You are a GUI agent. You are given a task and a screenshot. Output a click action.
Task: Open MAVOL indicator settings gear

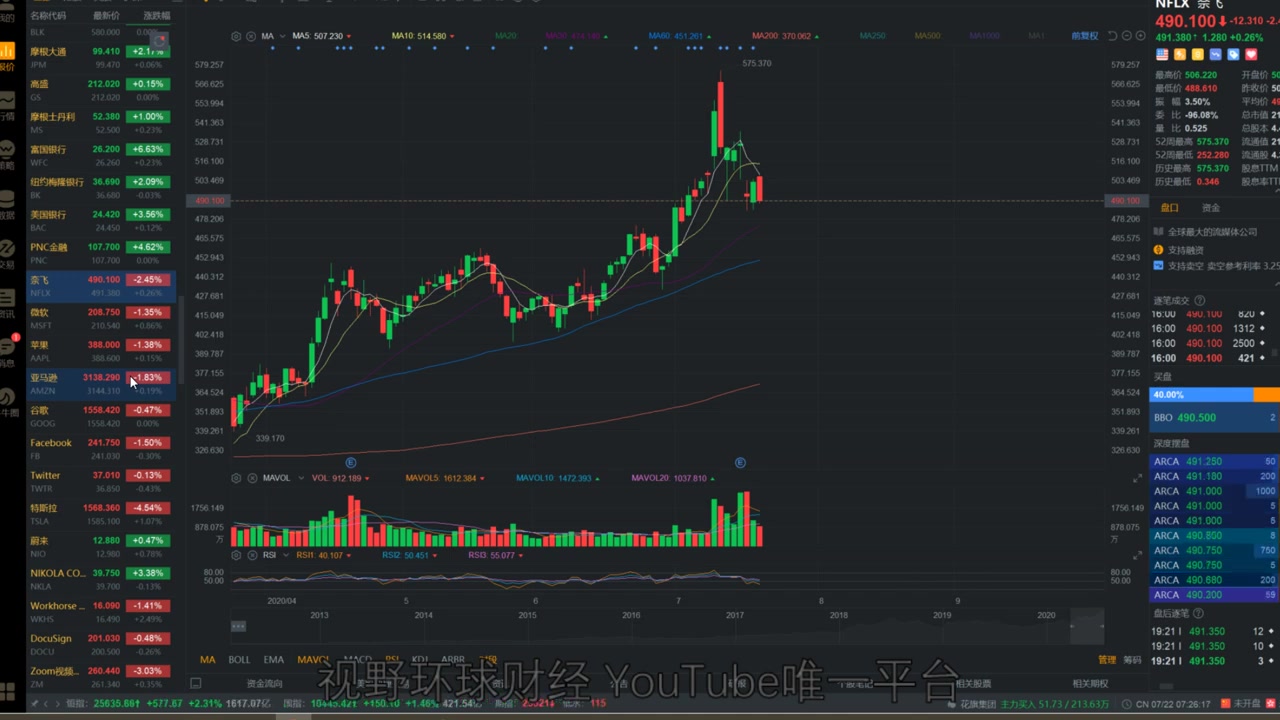click(x=236, y=478)
